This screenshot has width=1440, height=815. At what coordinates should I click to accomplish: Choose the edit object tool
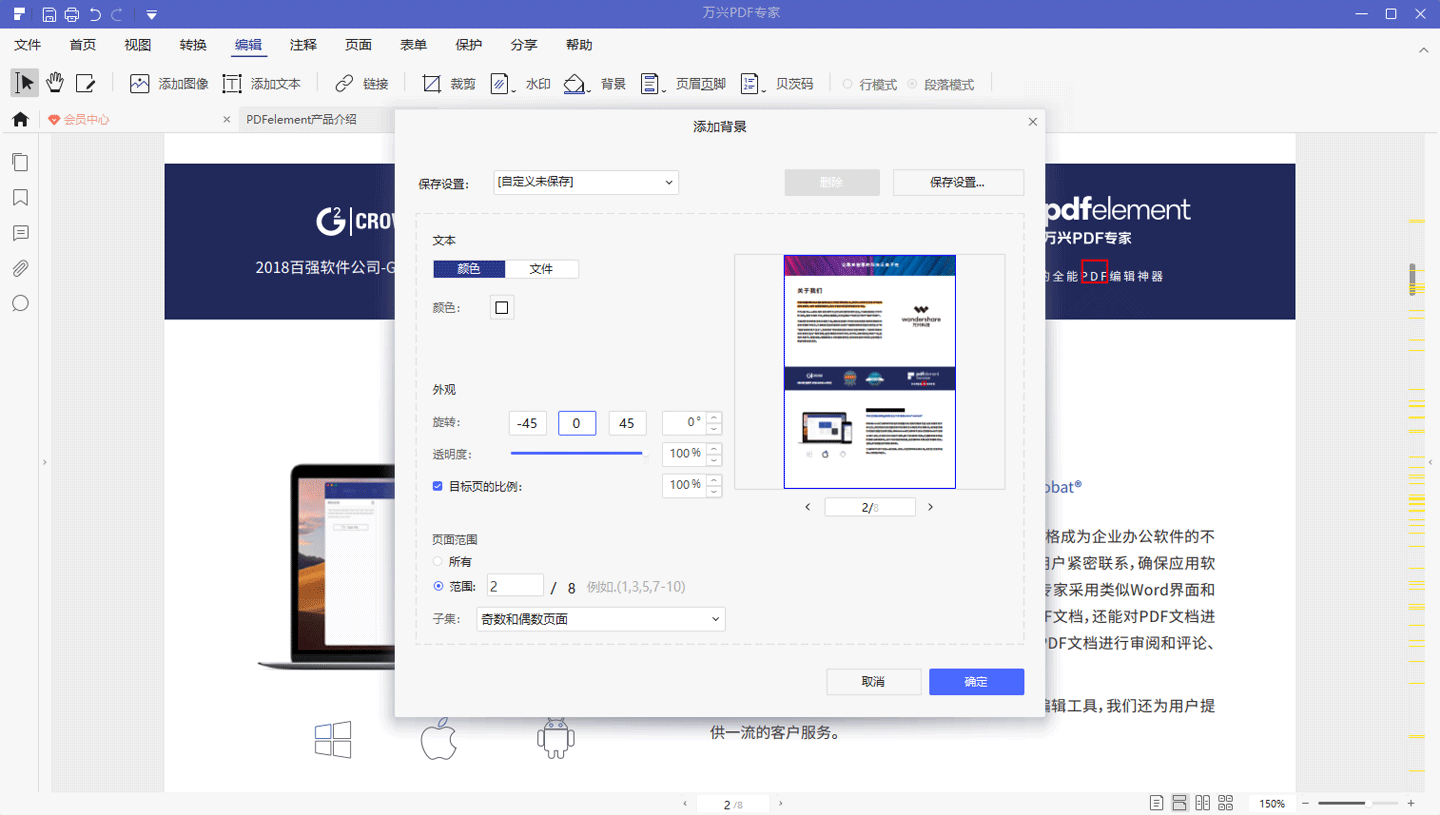(86, 83)
